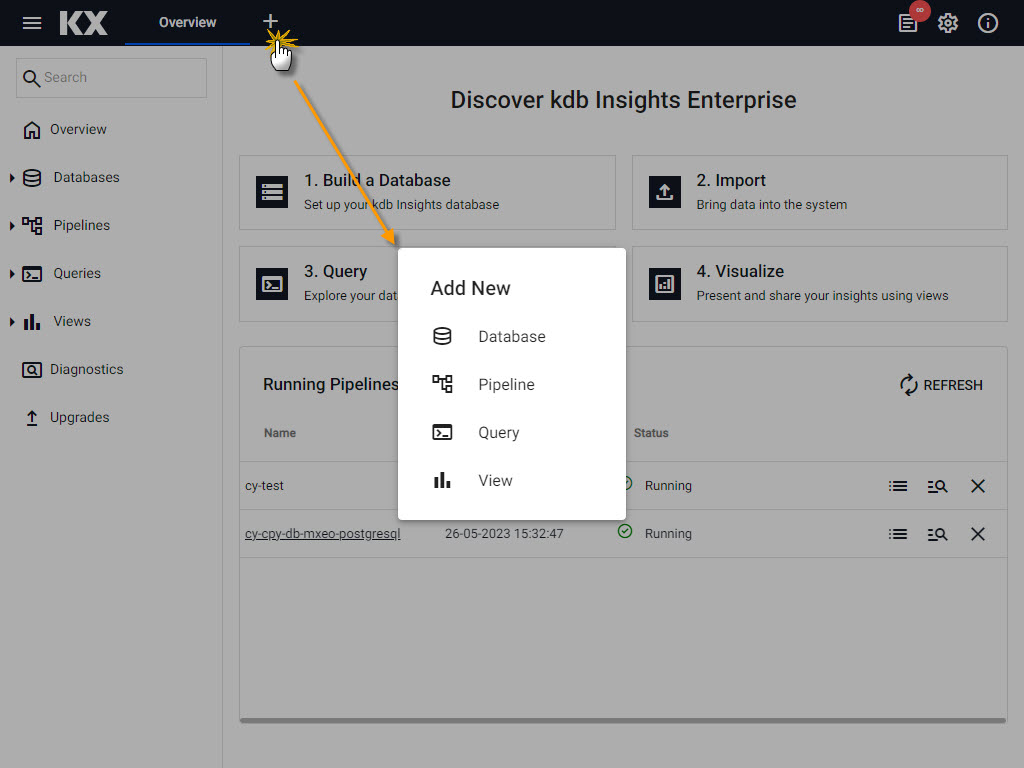The width and height of the screenshot is (1024, 768).
Task: Click the Query icon in Add New
Action: coord(442,432)
